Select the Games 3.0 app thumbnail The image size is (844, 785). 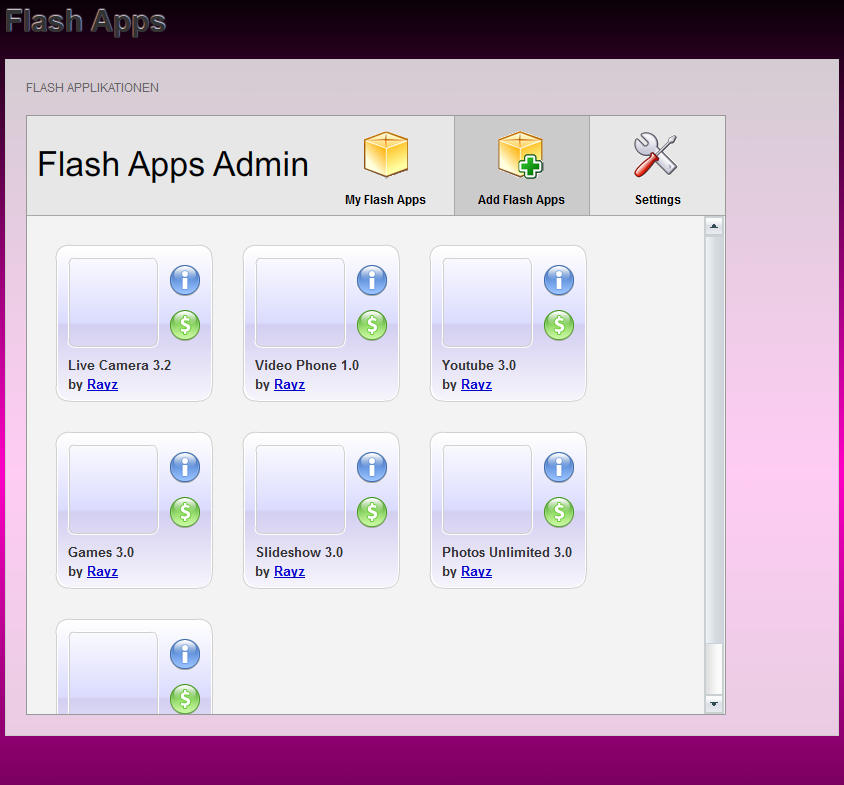click(x=113, y=489)
